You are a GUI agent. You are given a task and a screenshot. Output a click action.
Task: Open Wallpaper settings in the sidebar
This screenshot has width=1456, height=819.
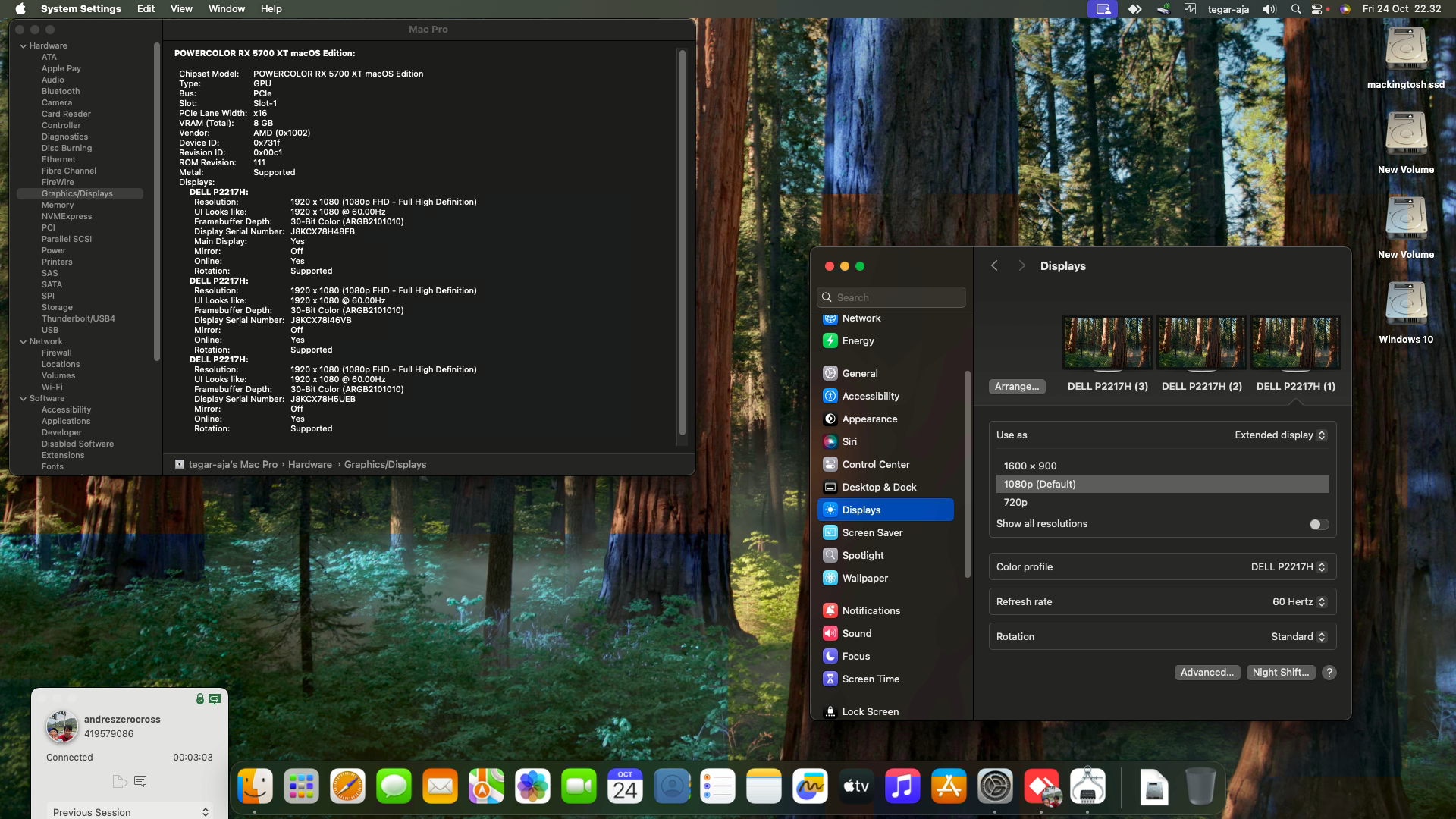point(885,579)
